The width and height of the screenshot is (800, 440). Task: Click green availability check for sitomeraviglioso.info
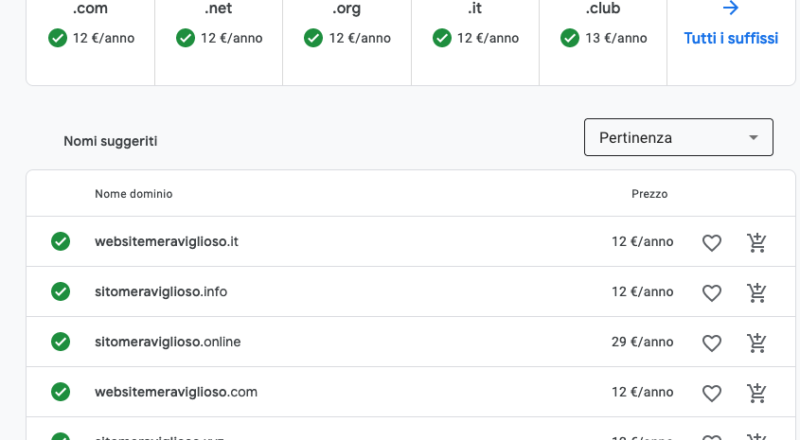click(x=61, y=292)
